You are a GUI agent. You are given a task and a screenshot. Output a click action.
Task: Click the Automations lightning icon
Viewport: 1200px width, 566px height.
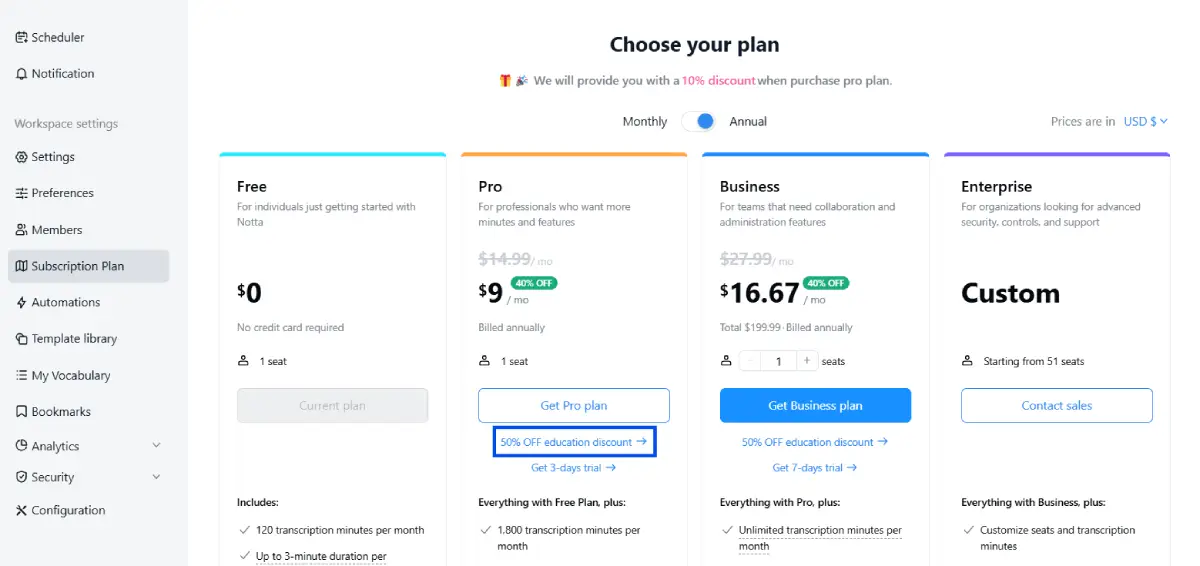(x=22, y=303)
